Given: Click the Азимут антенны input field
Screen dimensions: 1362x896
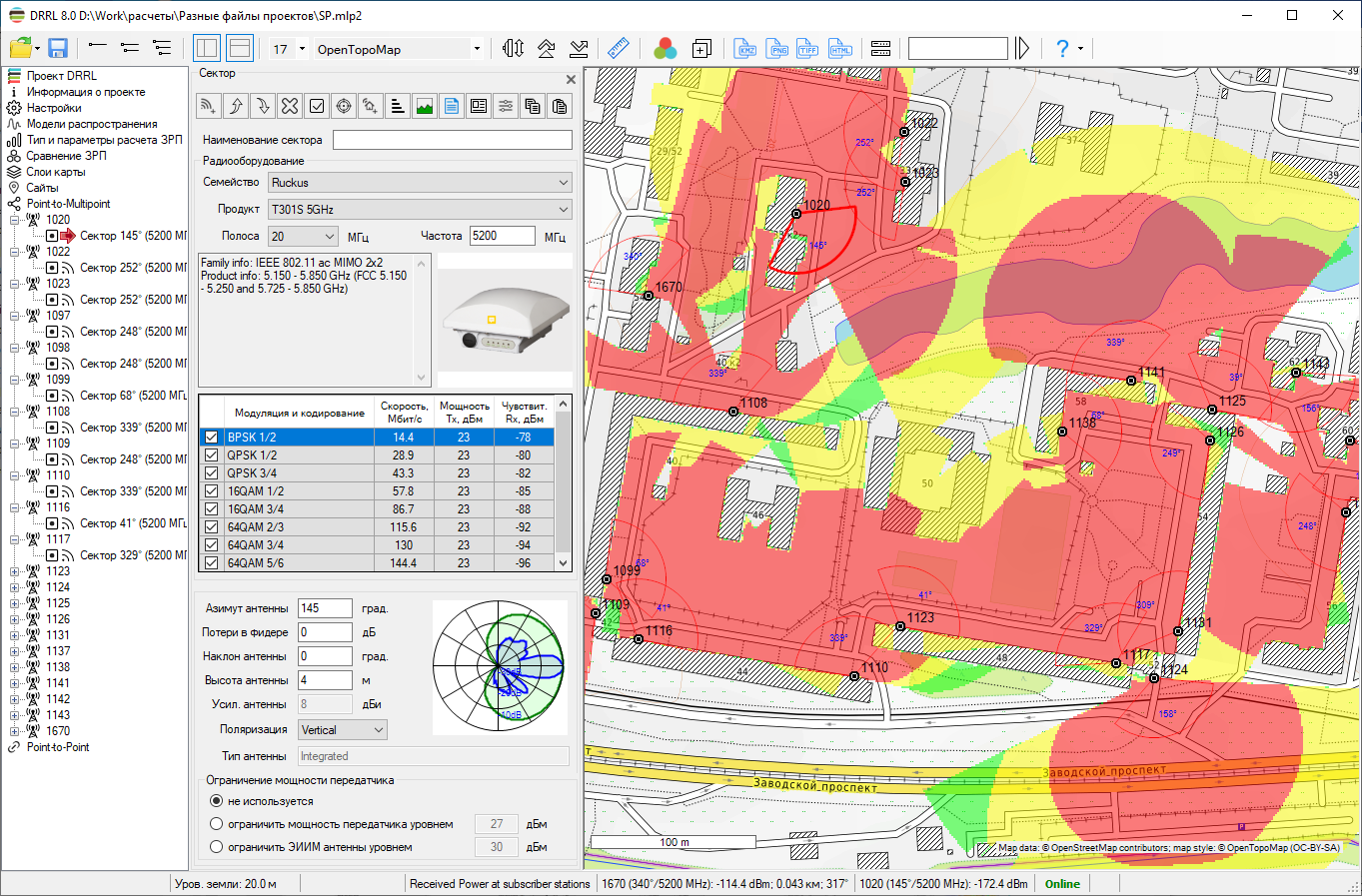Looking at the screenshot, I should (325, 608).
